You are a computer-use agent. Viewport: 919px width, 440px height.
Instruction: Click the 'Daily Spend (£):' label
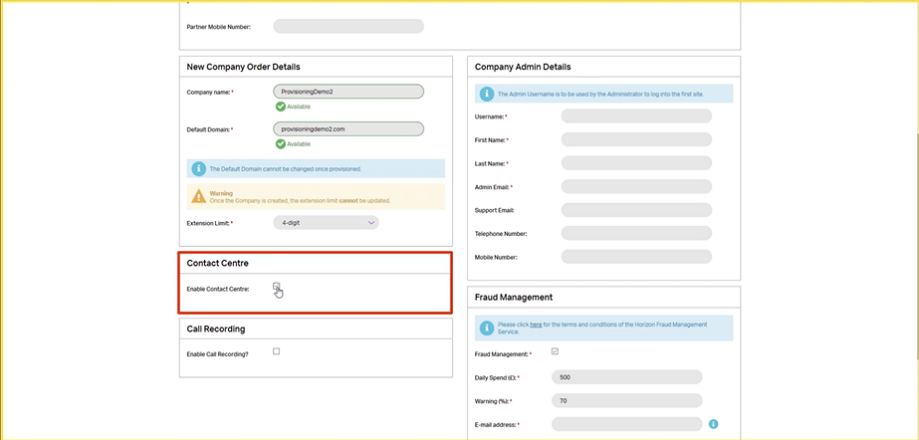(x=496, y=378)
